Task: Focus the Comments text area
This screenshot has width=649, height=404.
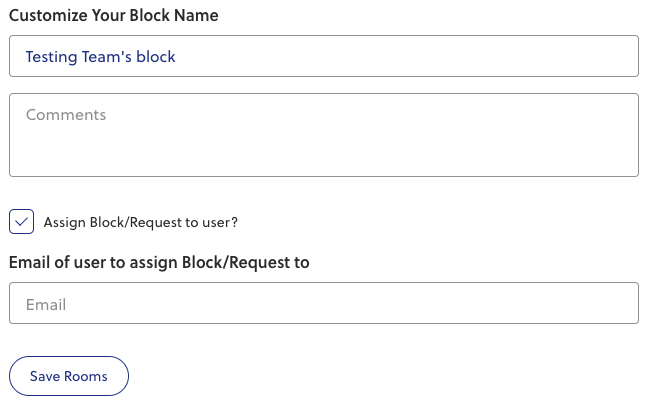Action: 323,135
